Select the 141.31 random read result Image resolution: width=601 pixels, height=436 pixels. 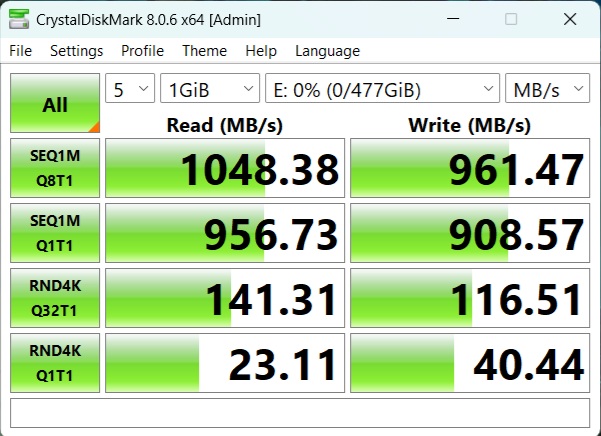coord(225,298)
